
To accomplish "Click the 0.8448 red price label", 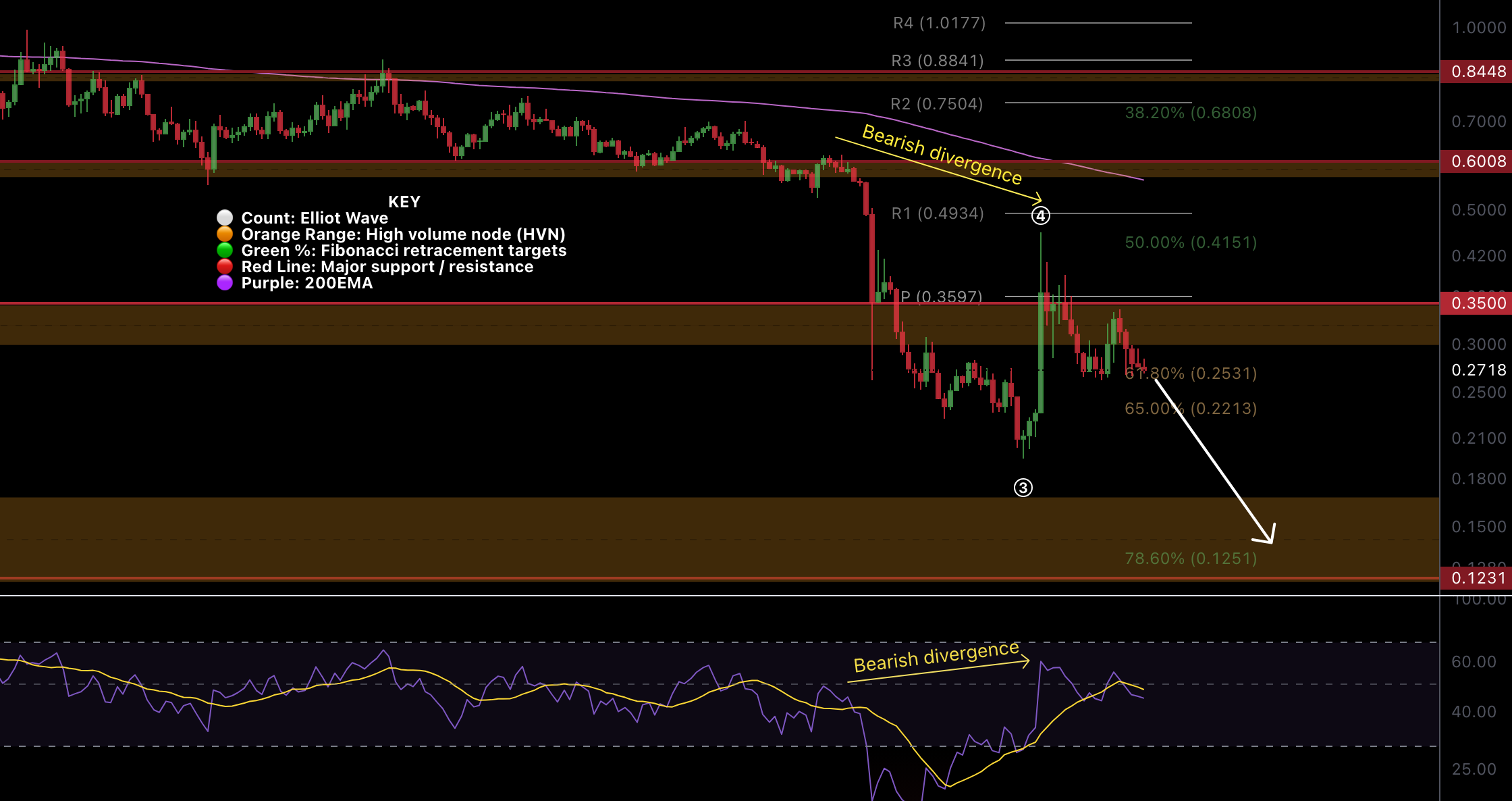I will pos(1478,72).
